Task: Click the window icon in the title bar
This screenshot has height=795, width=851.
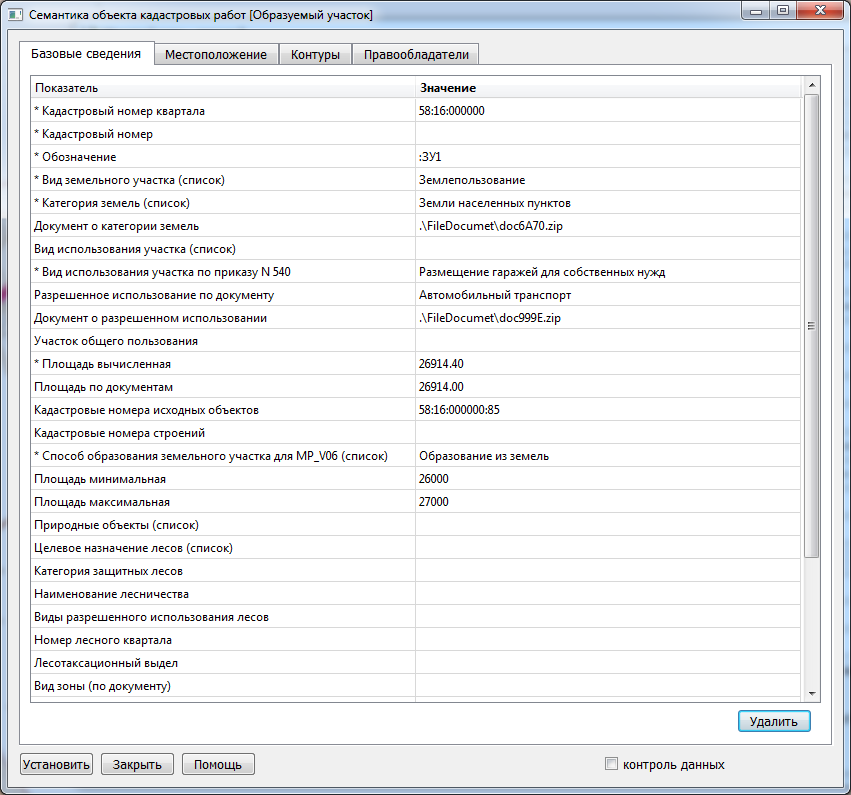Action: tap(15, 15)
